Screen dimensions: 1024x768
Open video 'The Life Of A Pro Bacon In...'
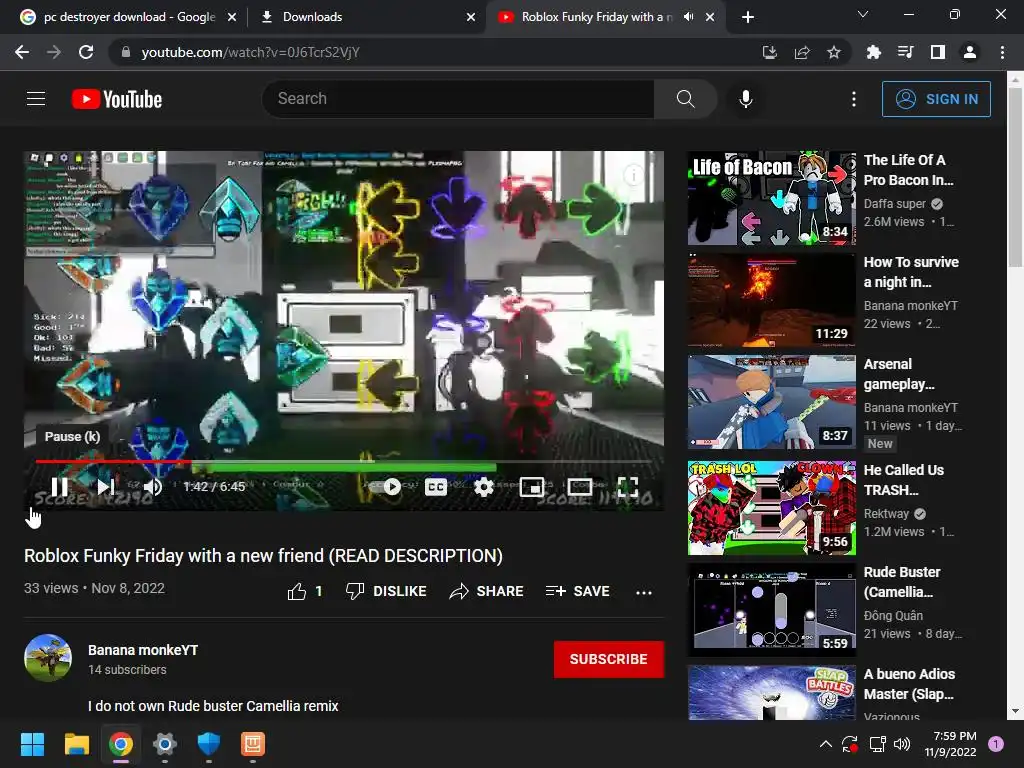coord(908,170)
